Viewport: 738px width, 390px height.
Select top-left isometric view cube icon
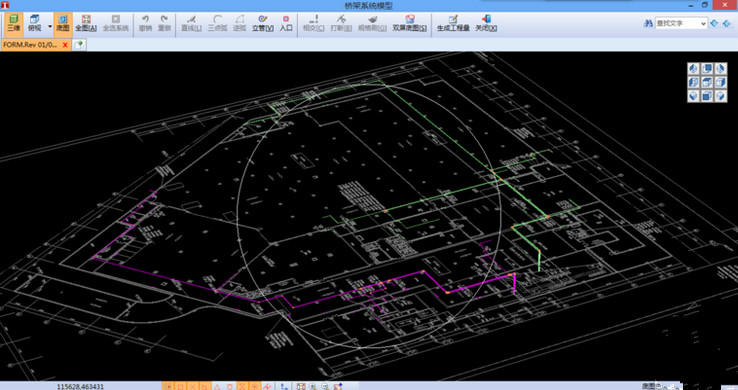point(693,69)
